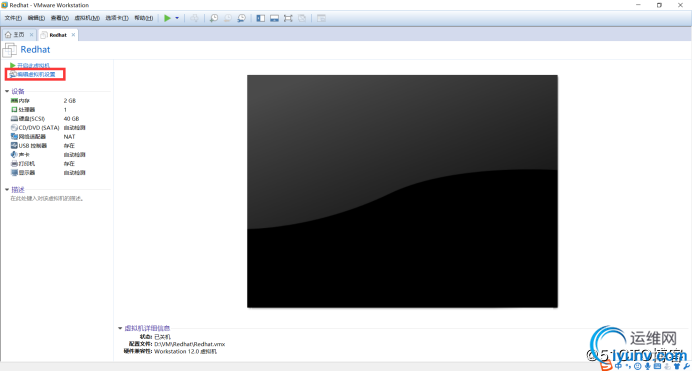Open the 文件(F) menu

pos(13,18)
